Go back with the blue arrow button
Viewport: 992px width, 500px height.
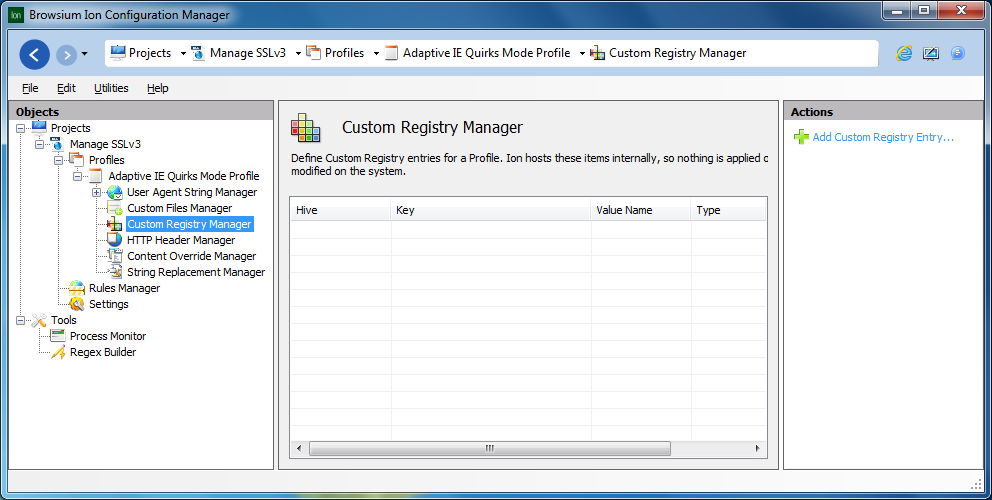click(35, 54)
